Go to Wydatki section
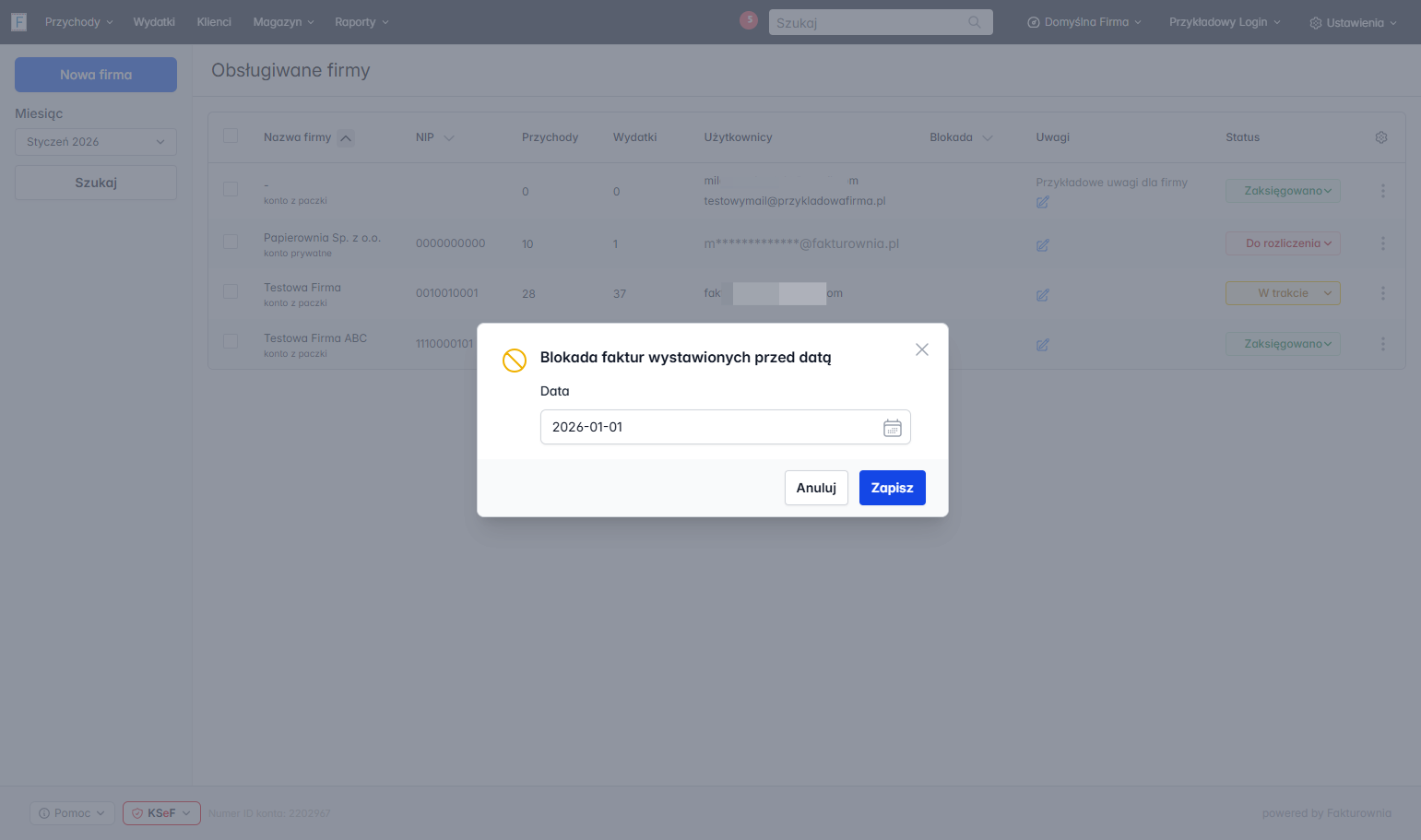This screenshot has width=1421, height=840. pos(154,22)
